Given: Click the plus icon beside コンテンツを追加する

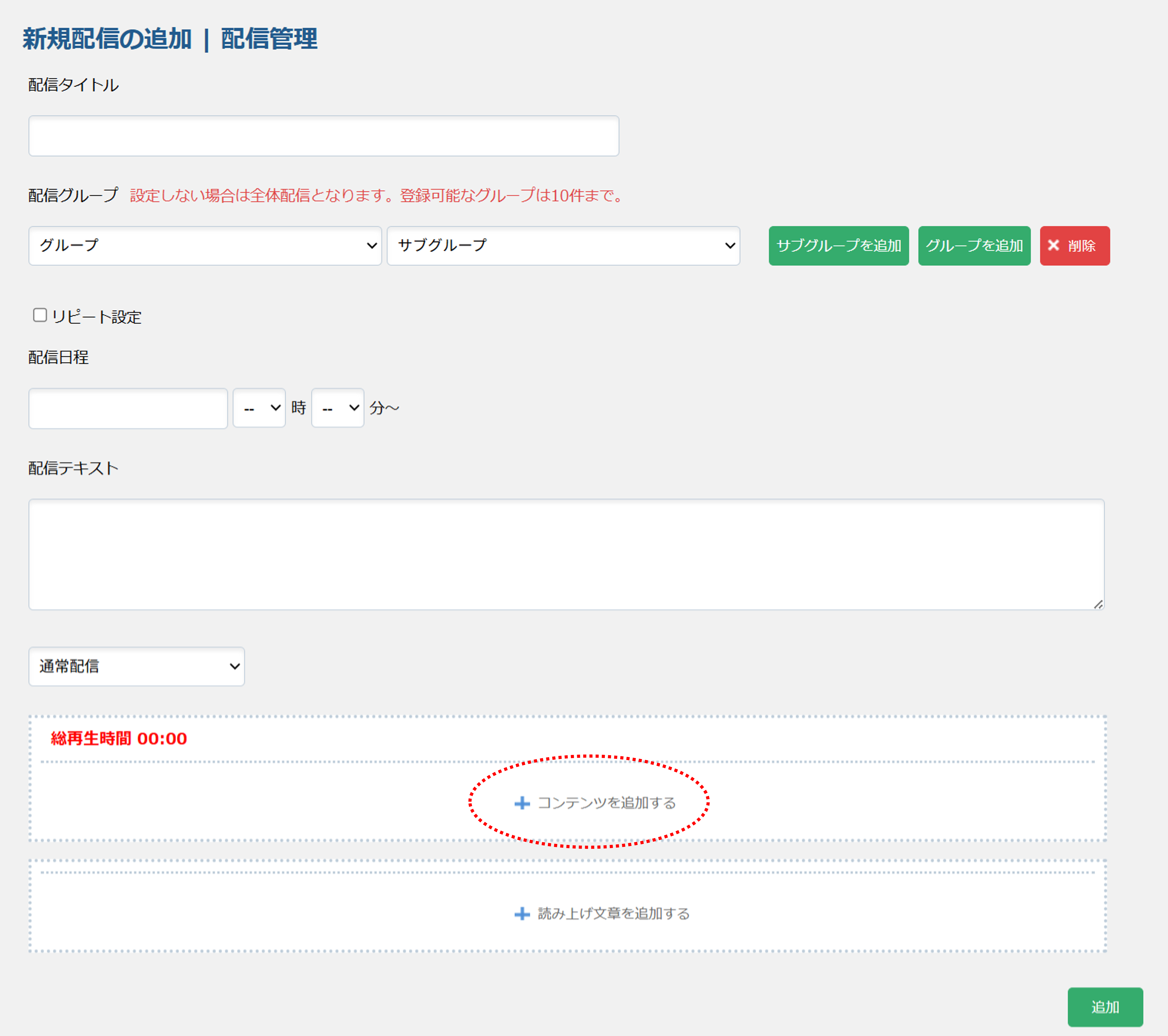Looking at the screenshot, I should tap(522, 803).
